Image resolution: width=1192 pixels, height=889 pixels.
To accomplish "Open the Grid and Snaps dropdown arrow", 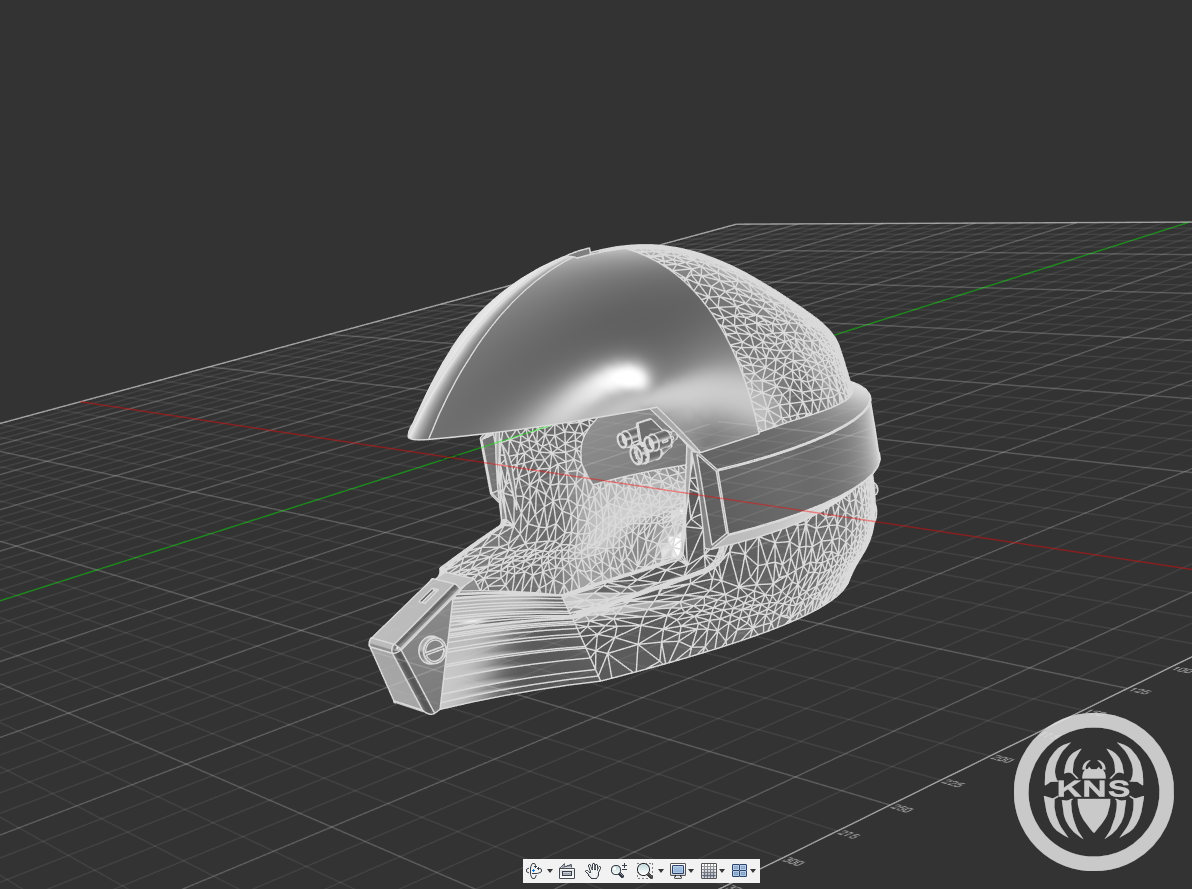I will point(722,872).
